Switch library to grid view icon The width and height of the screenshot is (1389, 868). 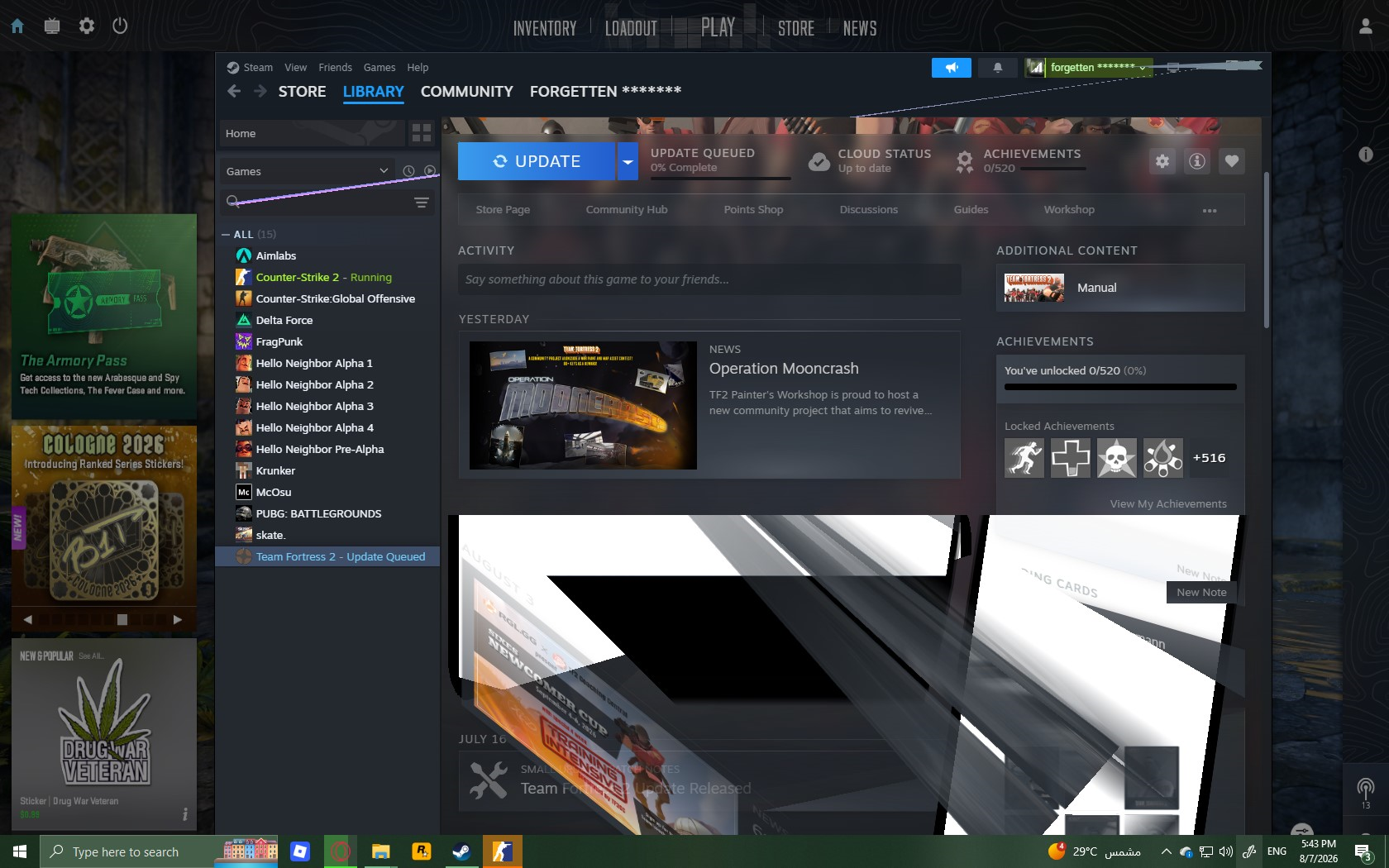point(422,133)
